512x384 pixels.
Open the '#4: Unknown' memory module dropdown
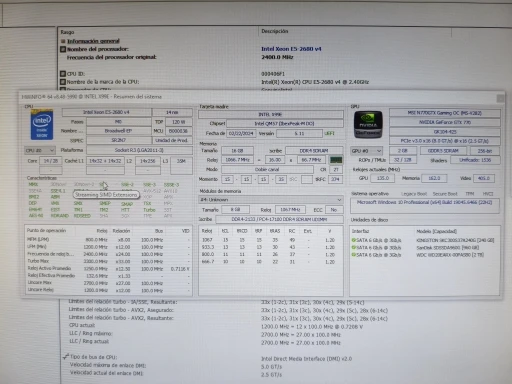tap(271, 200)
